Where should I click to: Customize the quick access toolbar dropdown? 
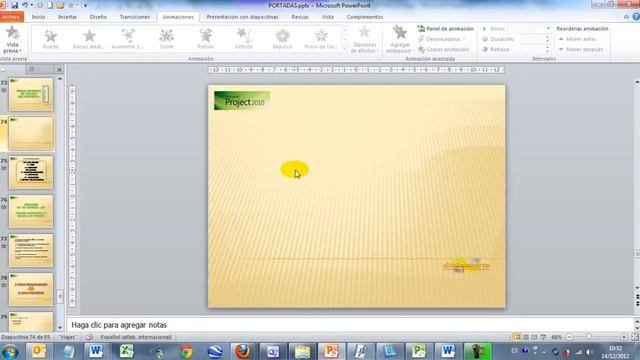tap(86, 5)
